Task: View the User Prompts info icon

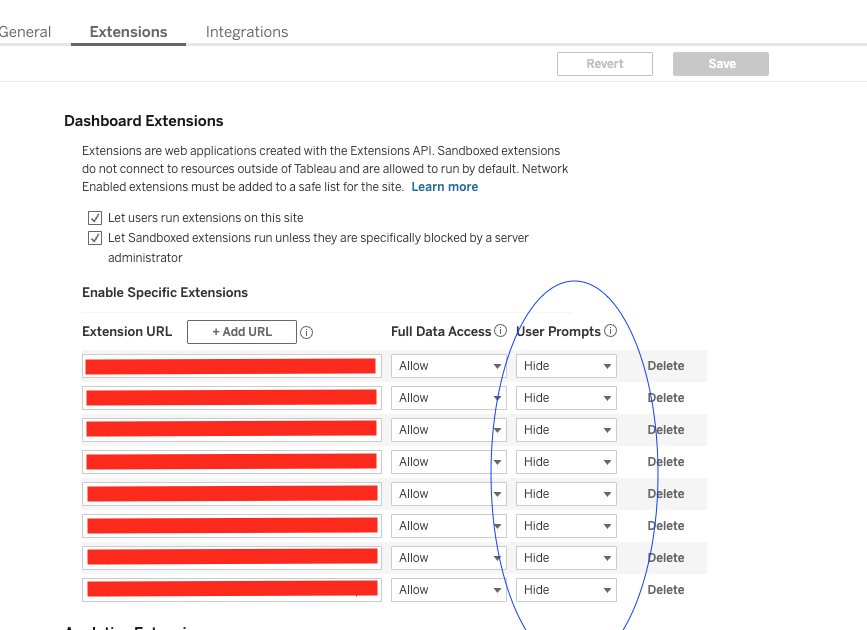Action: tap(611, 330)
